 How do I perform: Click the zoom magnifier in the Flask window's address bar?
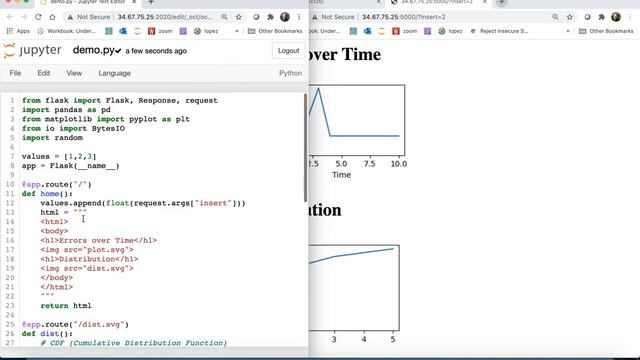[x=556, y=17]
